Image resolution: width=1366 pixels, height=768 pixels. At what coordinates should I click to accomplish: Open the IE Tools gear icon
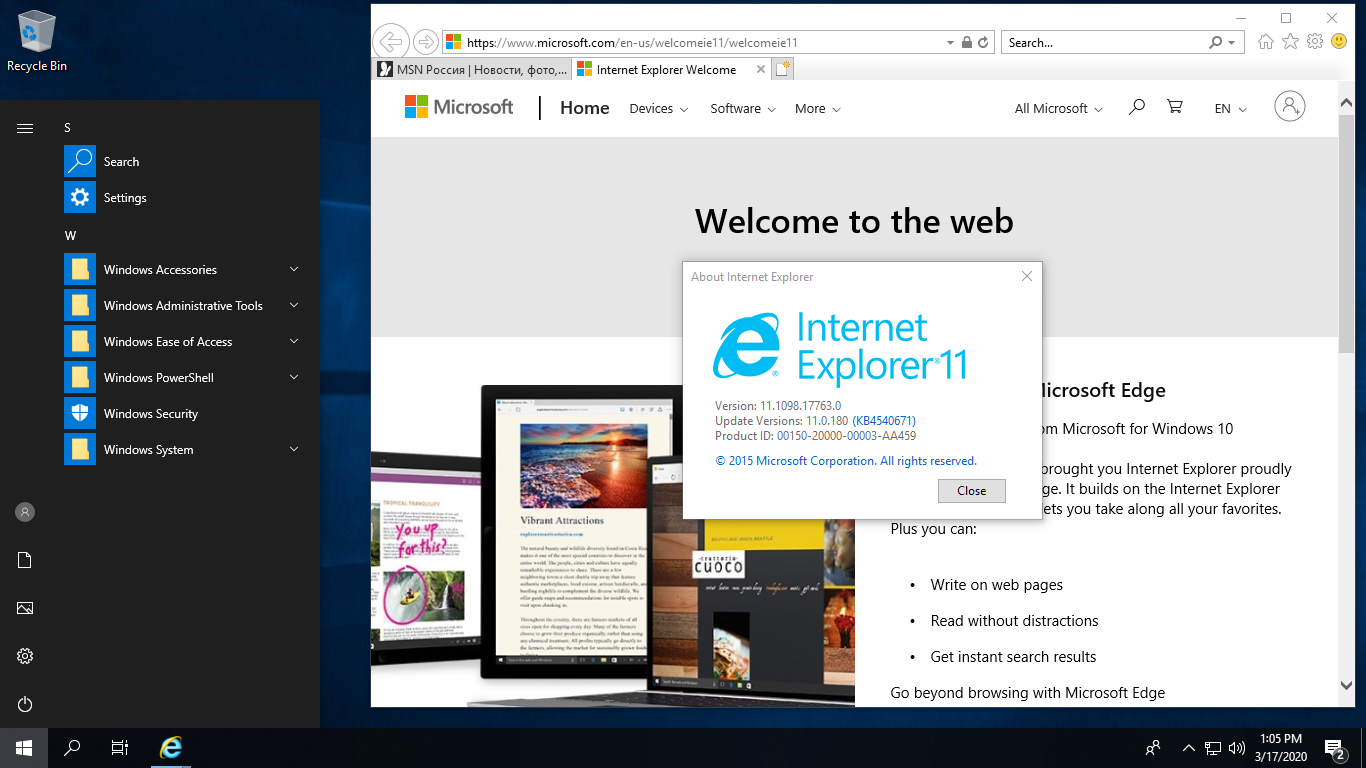tap(1314, 42)
